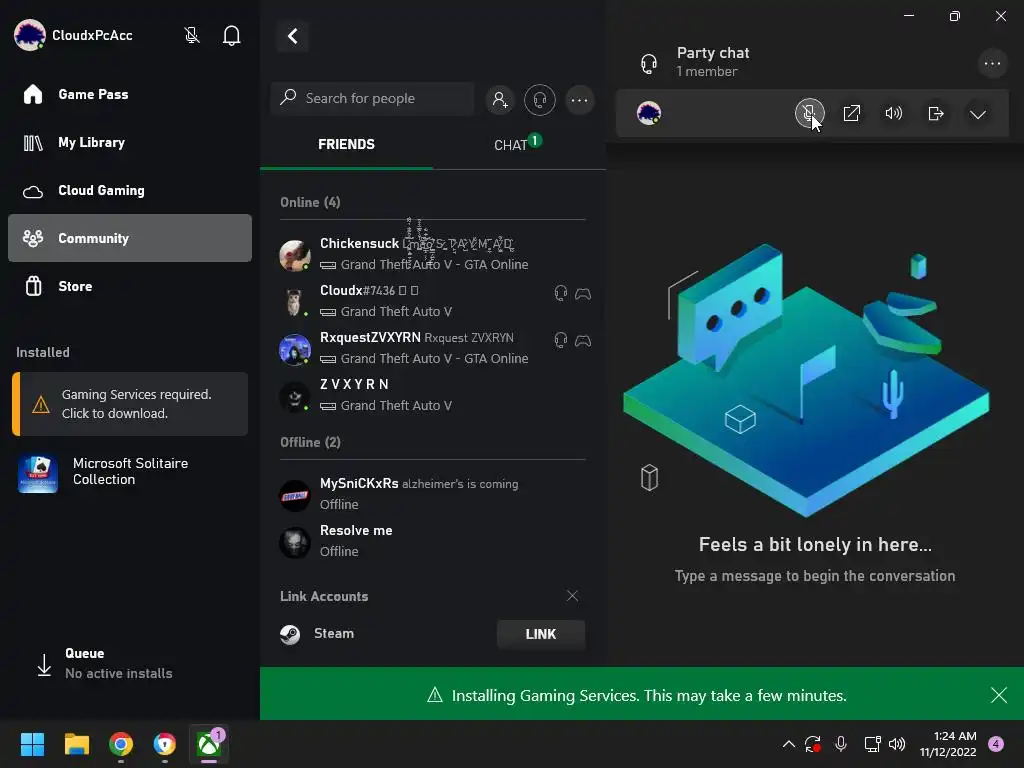The width and height of the screenshot is (1024, 768).
Task: Select friend Z V X Y R N
Action: 432,394
